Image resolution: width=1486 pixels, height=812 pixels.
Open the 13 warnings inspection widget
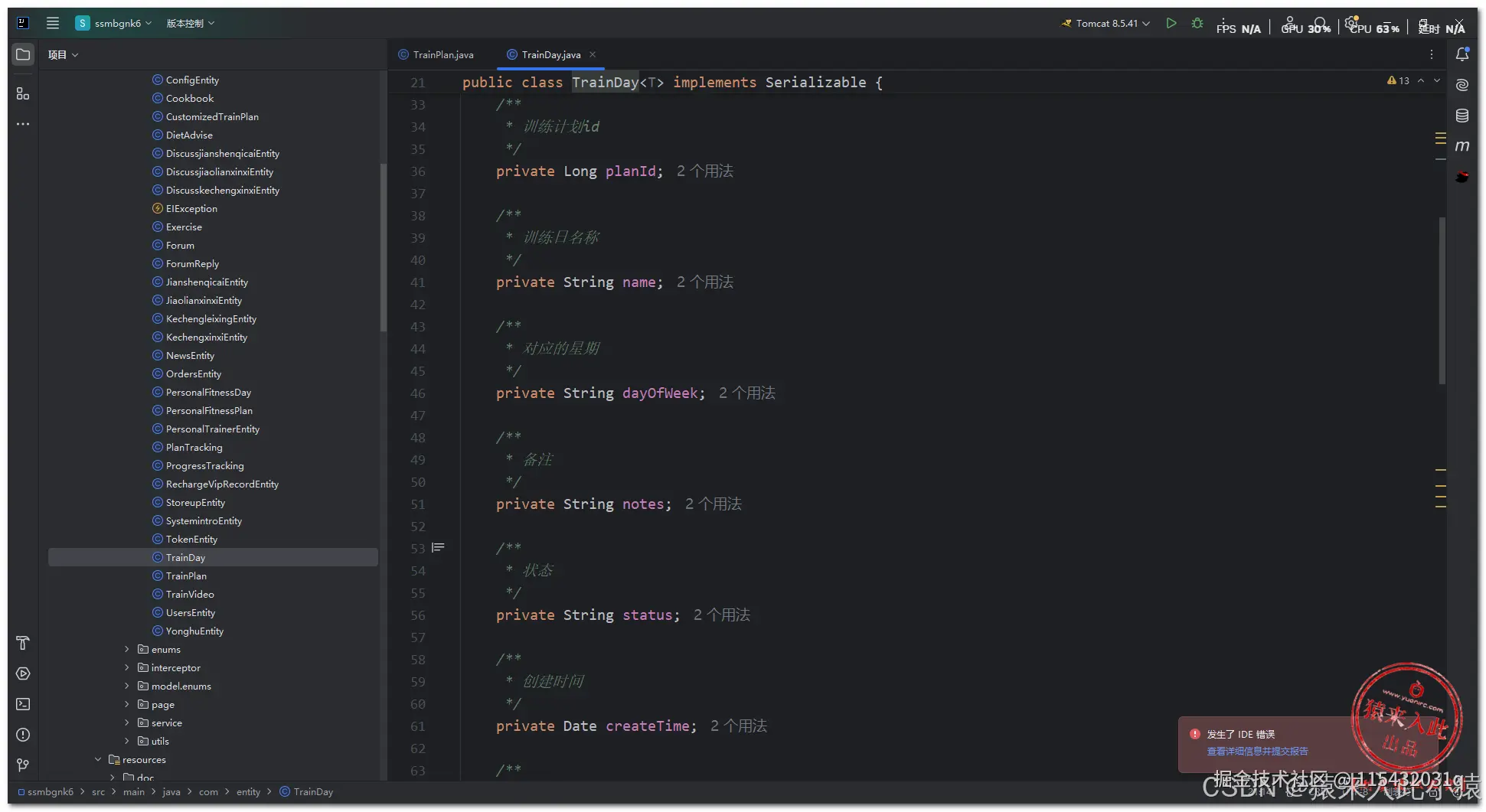coord(1398,80)
